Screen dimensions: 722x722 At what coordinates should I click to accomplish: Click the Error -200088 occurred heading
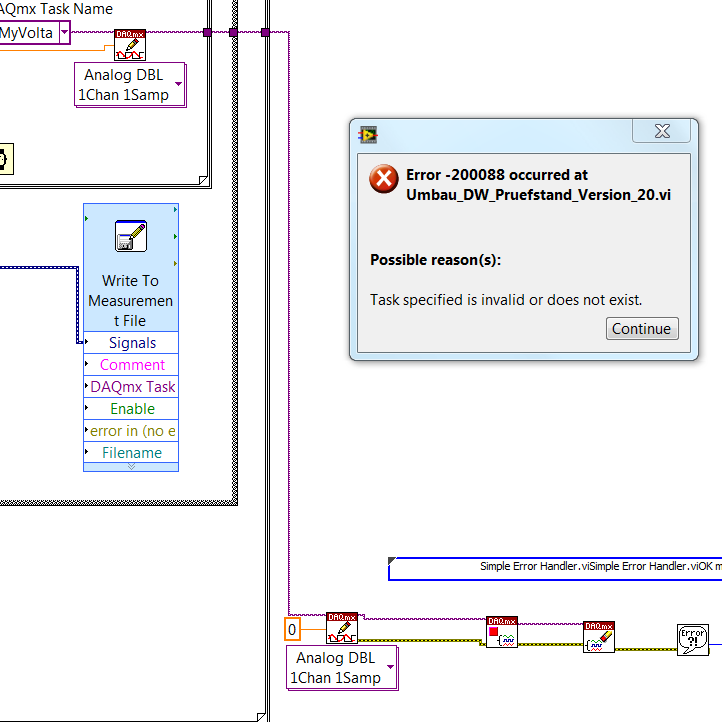click(538, 185)
